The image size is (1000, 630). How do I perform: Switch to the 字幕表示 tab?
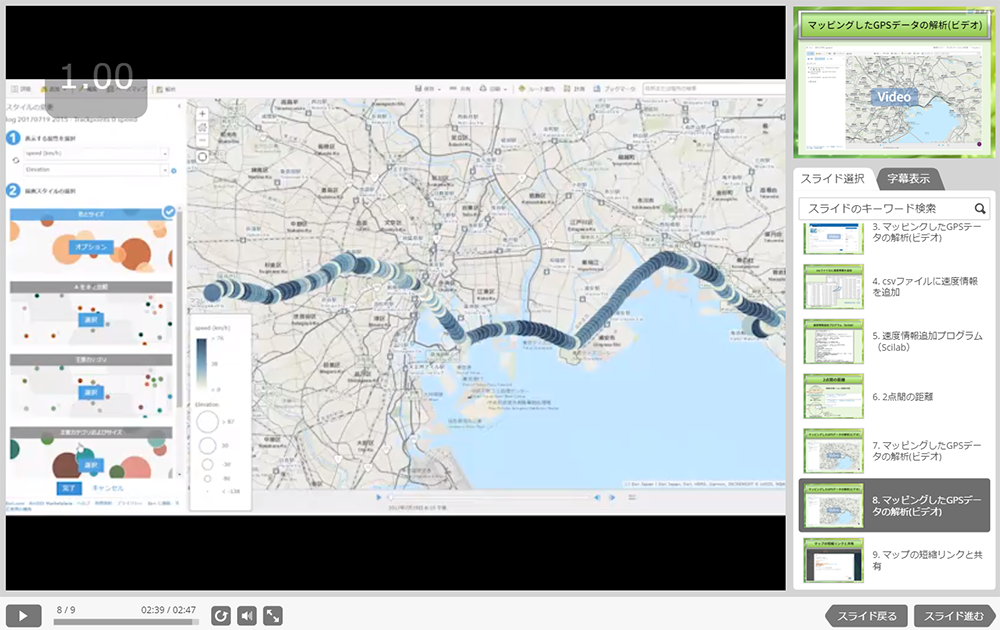point(908,179)
